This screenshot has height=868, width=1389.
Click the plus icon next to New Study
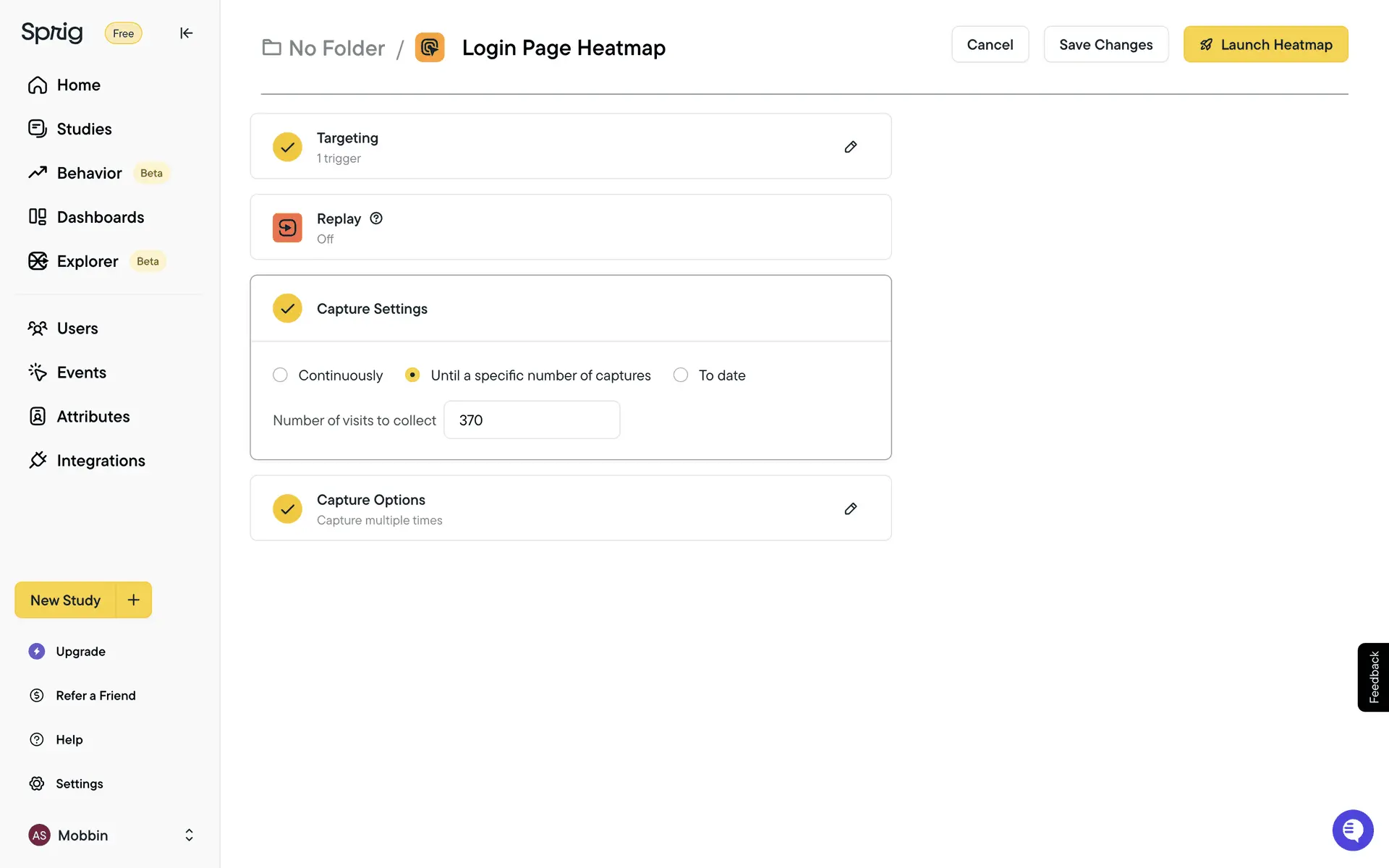[x=134, y=600]
